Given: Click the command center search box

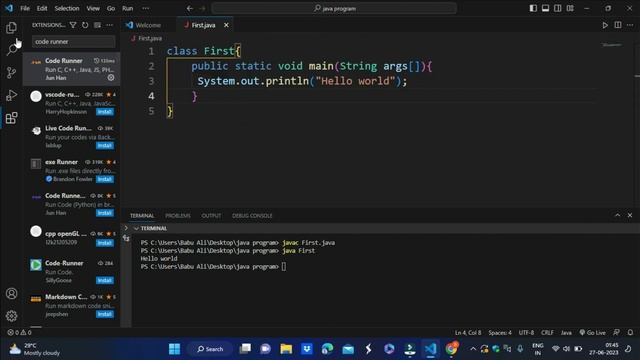Looking at the screenshot, I should [334, 8].
